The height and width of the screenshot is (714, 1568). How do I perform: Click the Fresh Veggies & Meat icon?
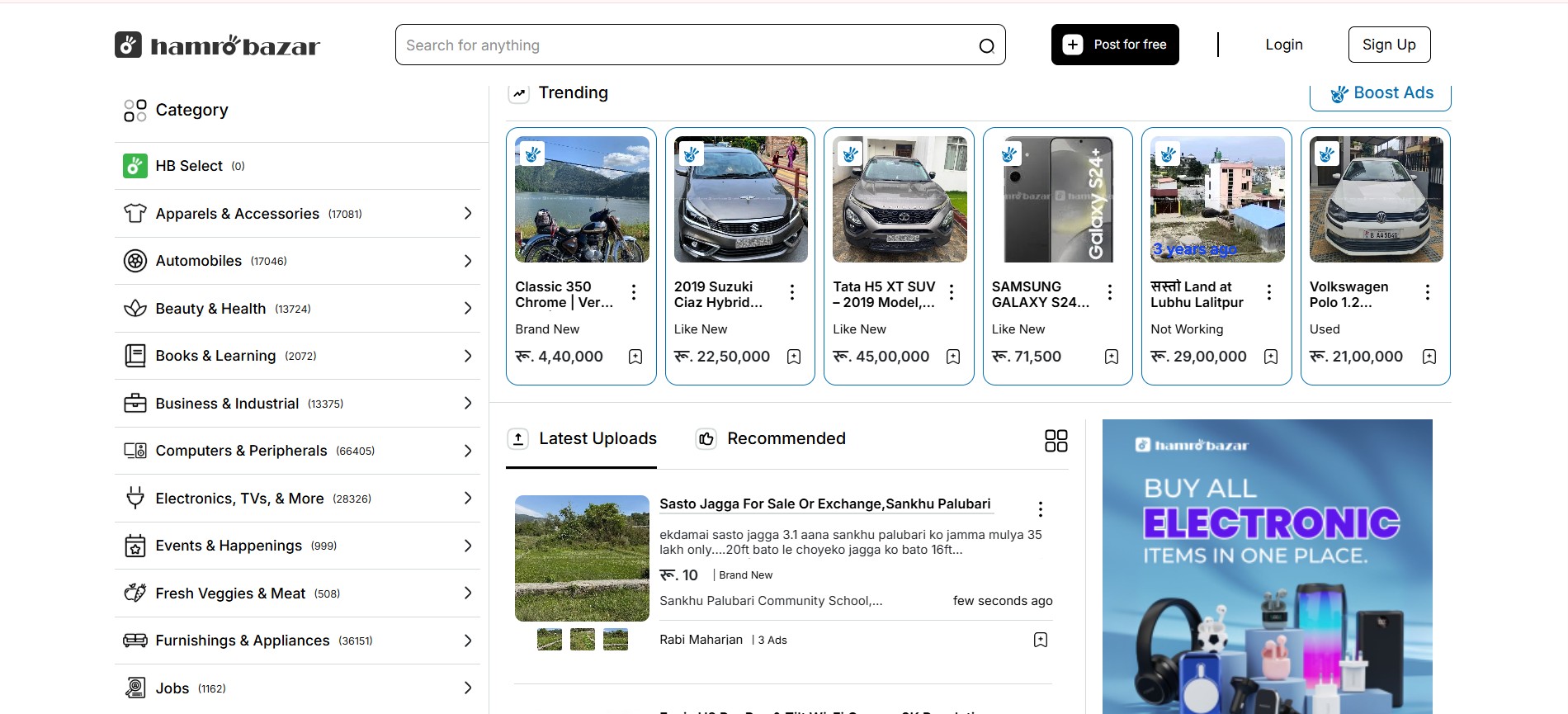point(135,593)
